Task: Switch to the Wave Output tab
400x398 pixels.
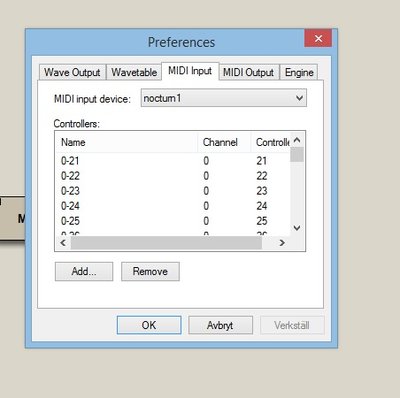Action: point(72,72)
